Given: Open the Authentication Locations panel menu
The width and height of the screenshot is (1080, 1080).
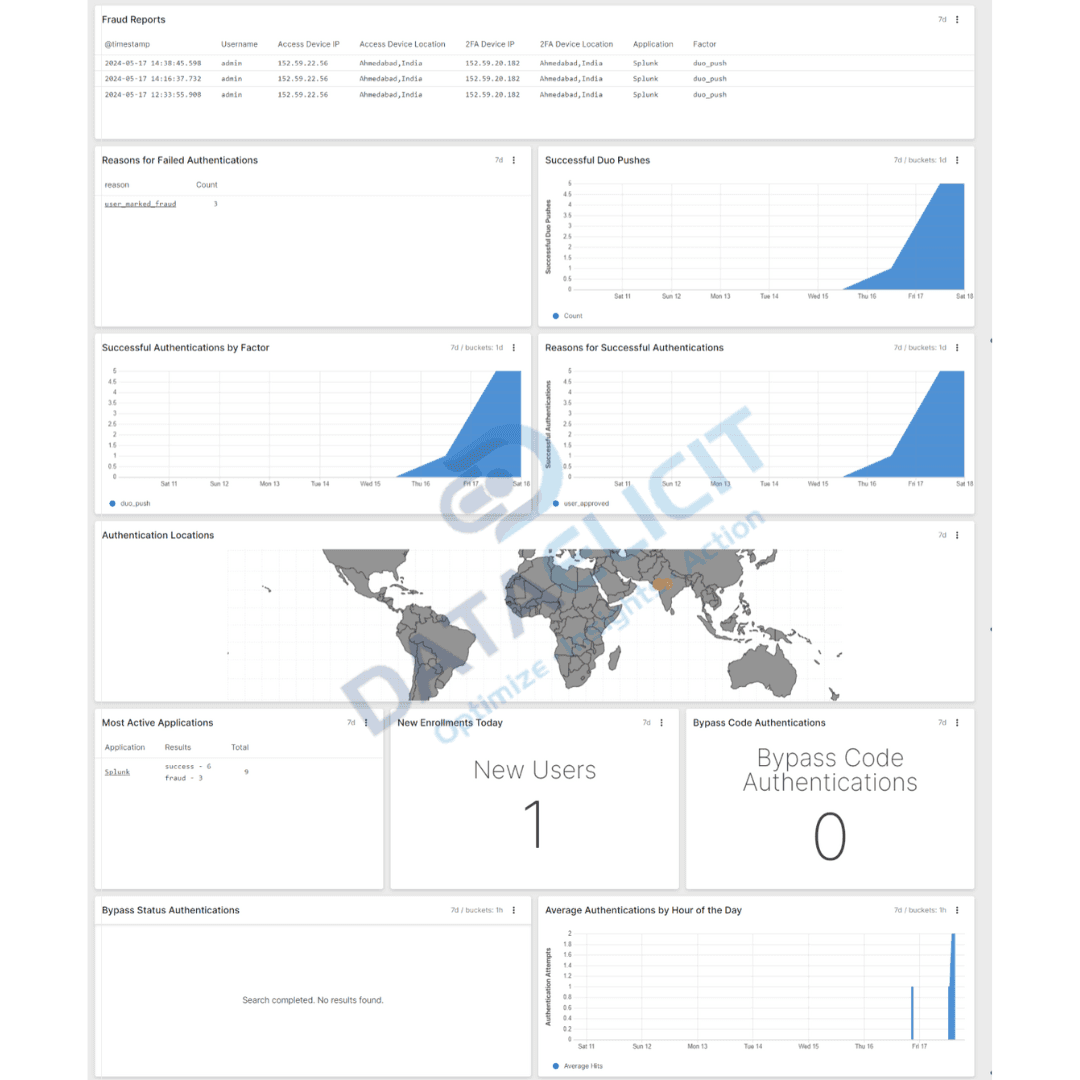Looking at the screenshot, I should (x=957, y=535).
